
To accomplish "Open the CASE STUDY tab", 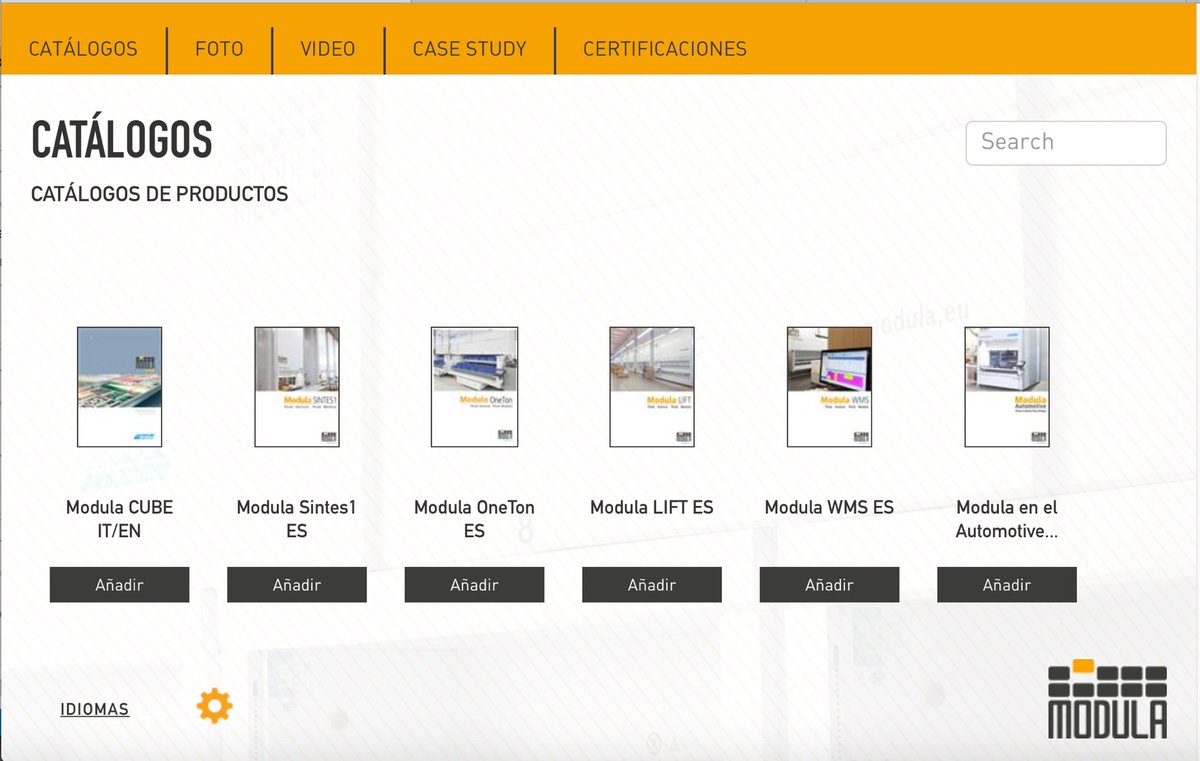I will pos(469,48).
